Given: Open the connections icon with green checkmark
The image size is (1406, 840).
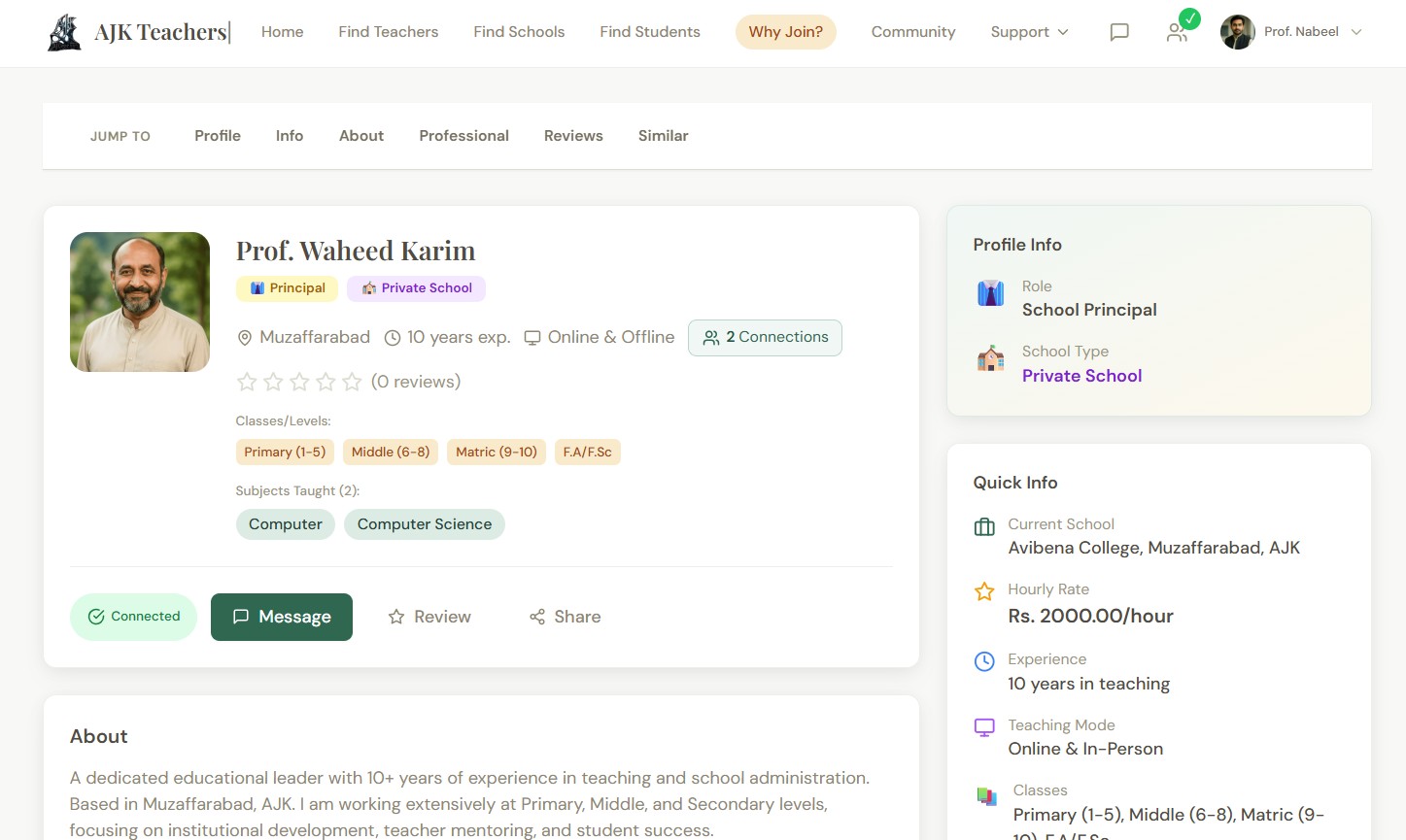Looking at the screenshot, I should tap(1178, 32).
